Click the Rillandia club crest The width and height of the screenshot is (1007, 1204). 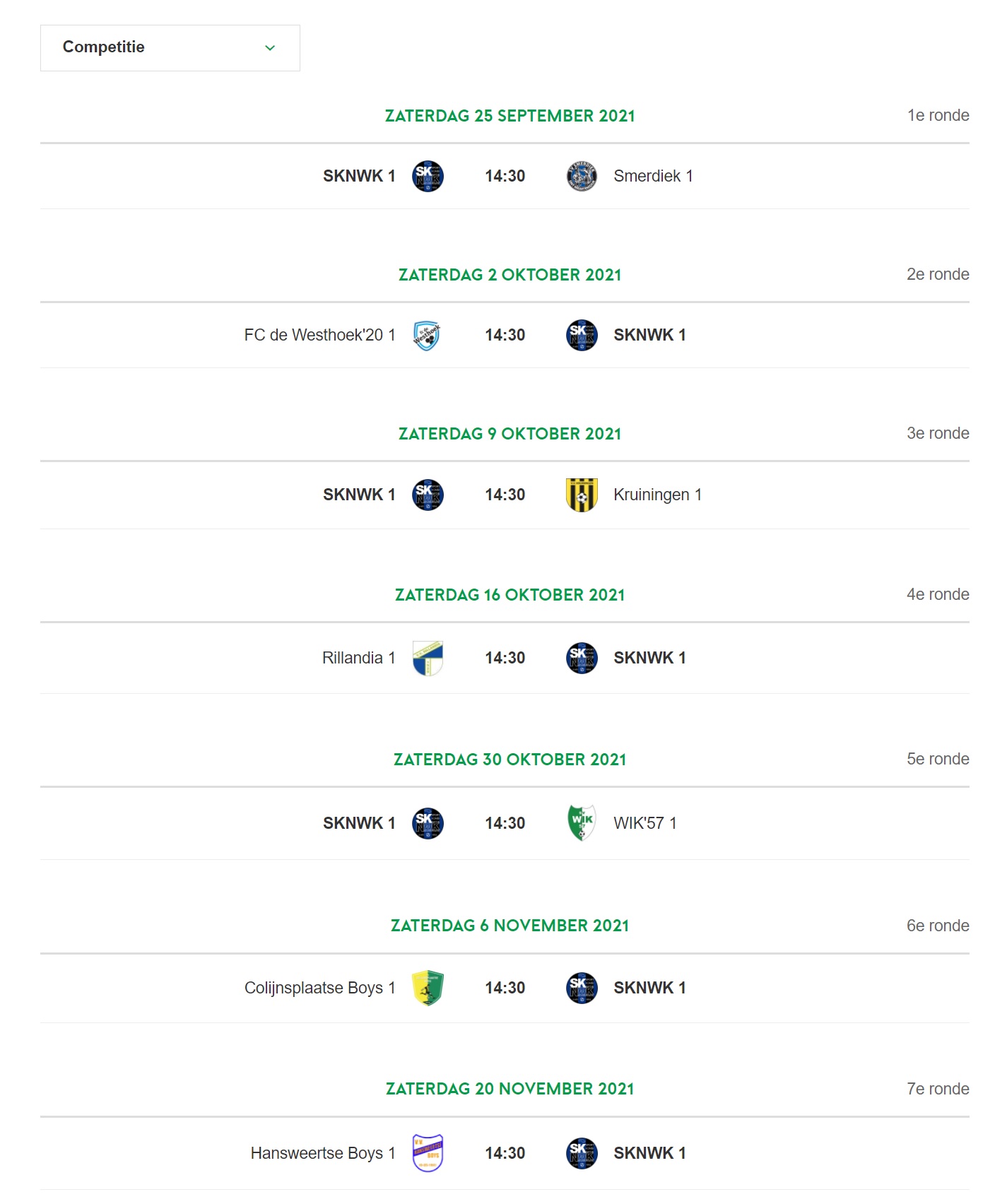click(x=427, y=658)
